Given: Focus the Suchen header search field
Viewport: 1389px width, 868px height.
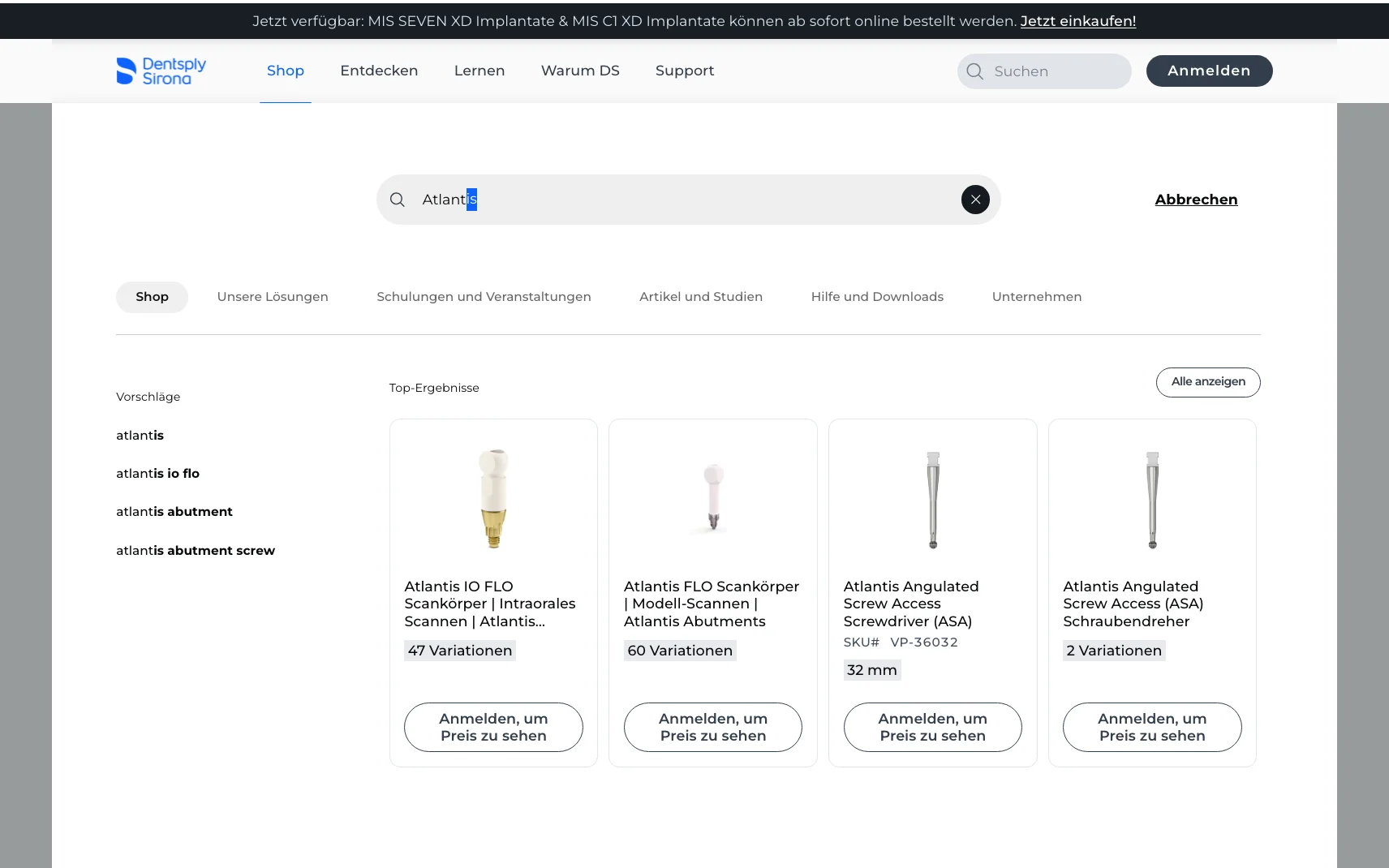Looking at the screenshot, I should (x=1044, y=71).
